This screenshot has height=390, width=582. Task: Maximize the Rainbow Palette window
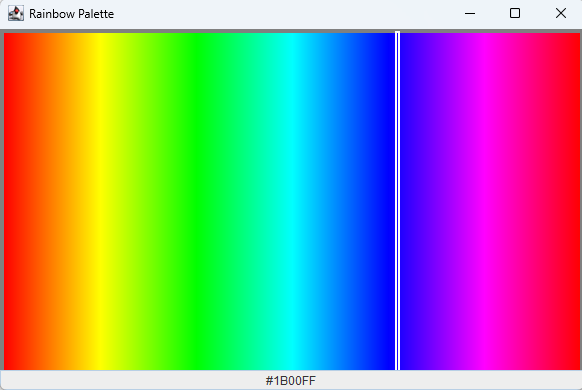515,13
